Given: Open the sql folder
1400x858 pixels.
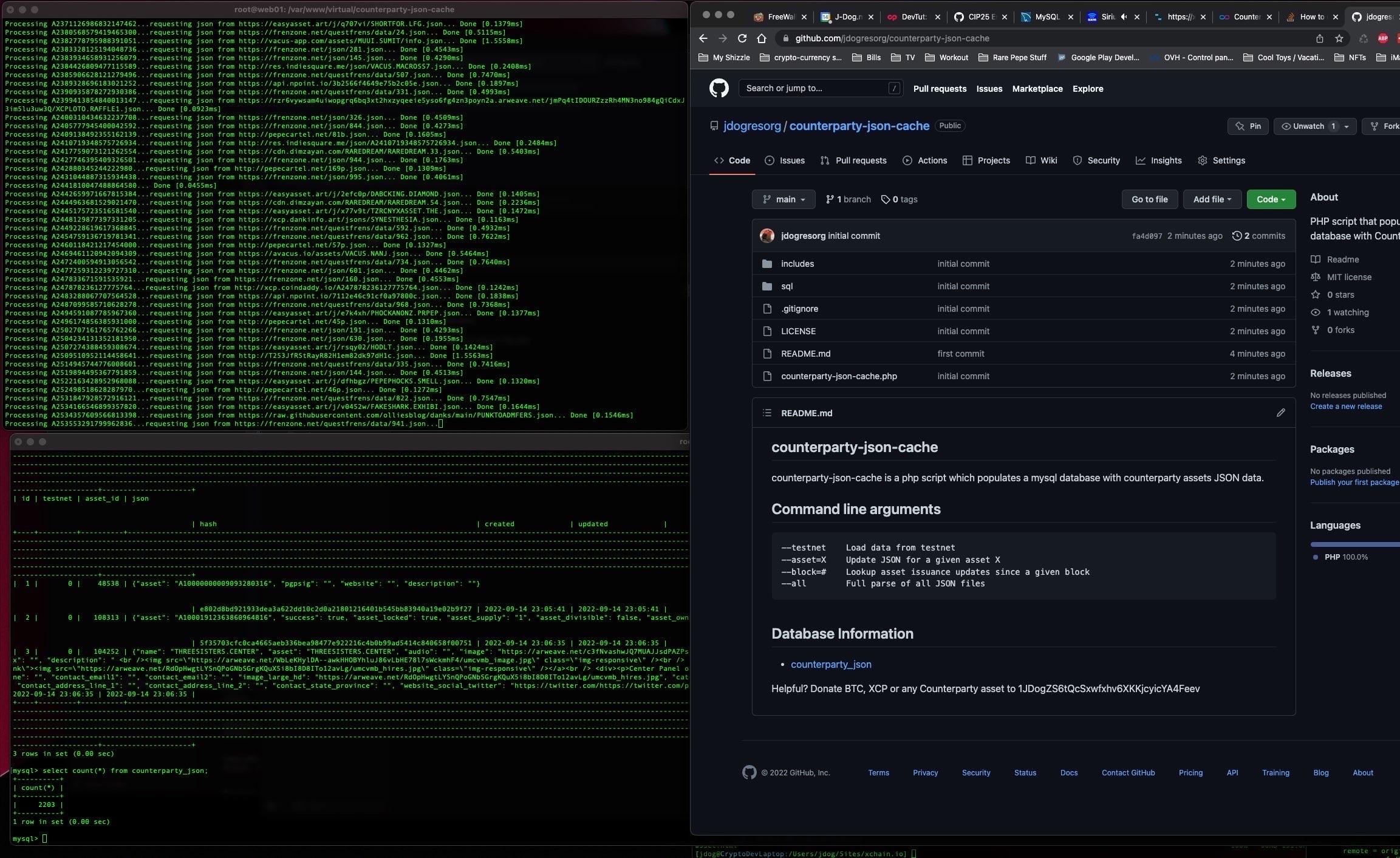Looking at the screenshot, I should [x=787, y=286].
